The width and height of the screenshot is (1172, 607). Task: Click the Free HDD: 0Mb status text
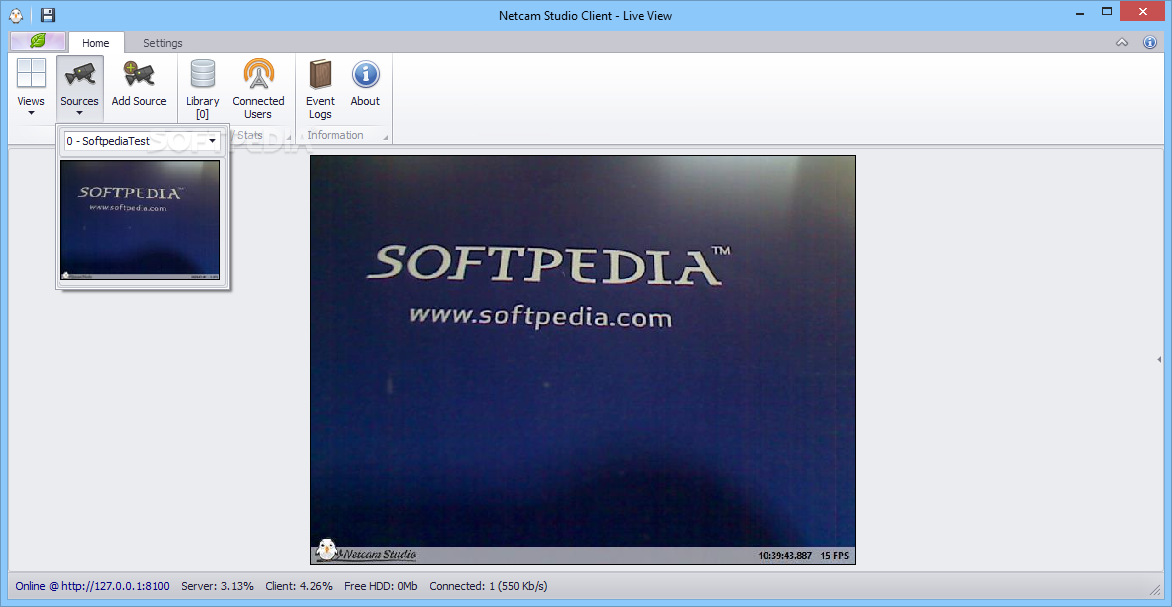click(x=381, y=586)
